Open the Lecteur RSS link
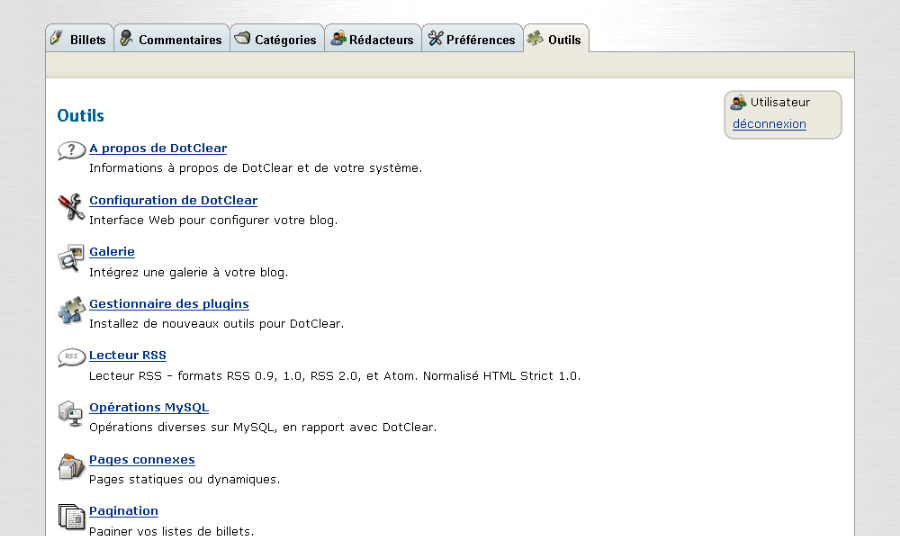Screen dimensions: 900x536 coord(127,355)
